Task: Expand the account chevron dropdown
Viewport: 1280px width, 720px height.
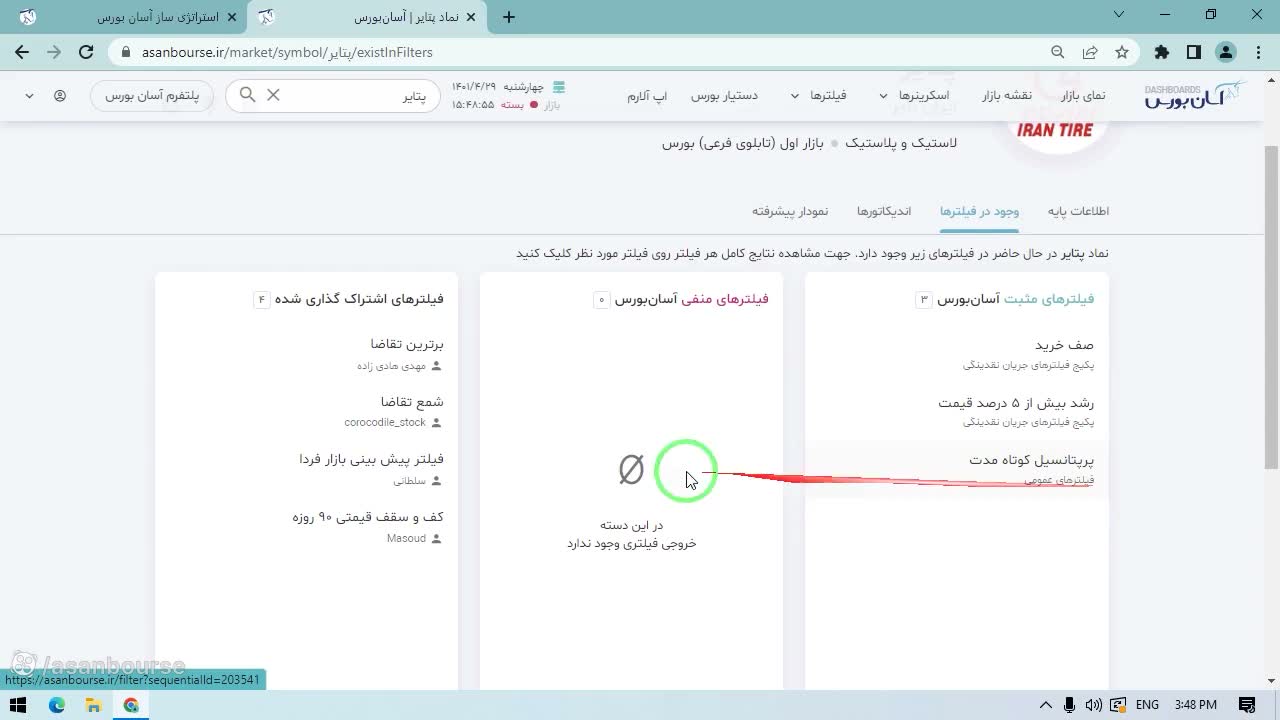Action: [29, 96]
